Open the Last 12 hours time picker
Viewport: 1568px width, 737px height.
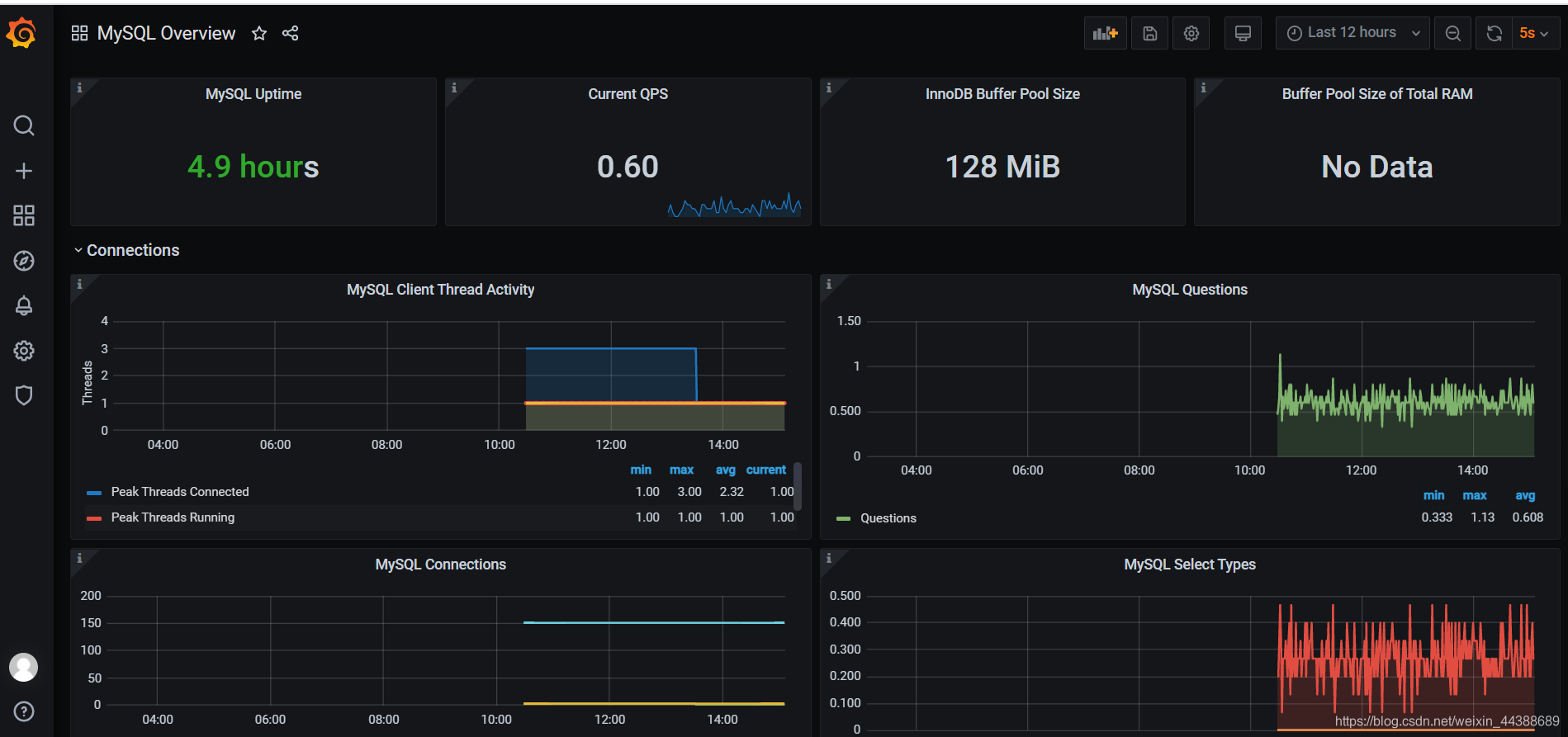tap(1352, 33)
